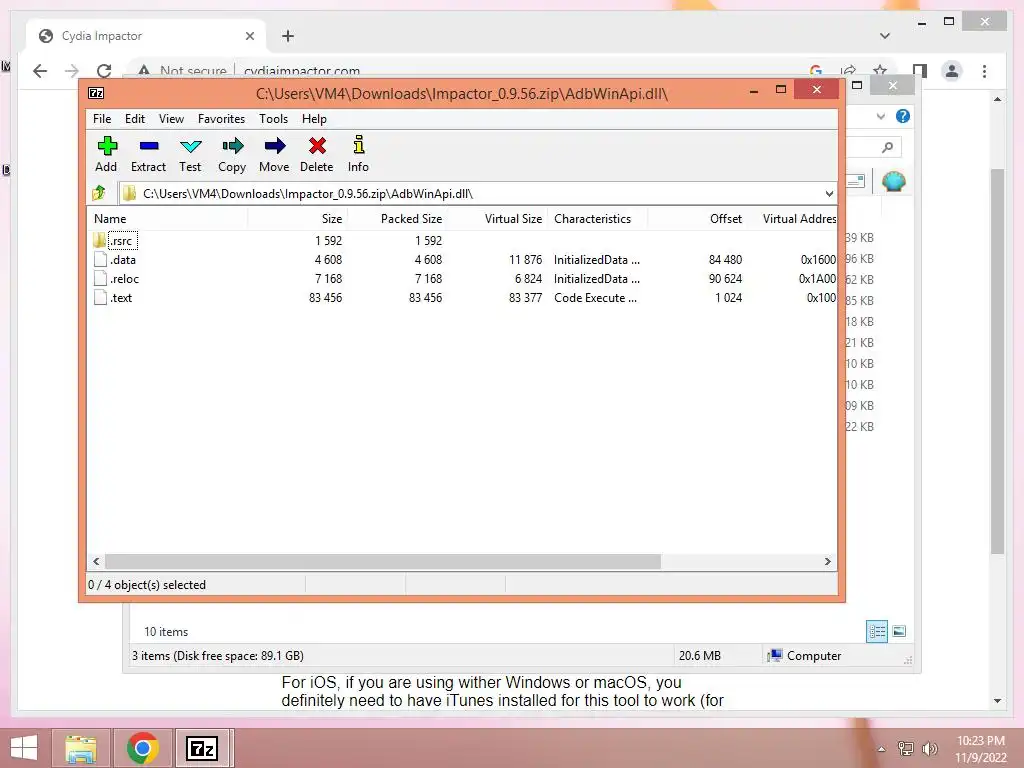Open the File menu
The width and height of the screenshot is (1024, 768).
[102, 119]
